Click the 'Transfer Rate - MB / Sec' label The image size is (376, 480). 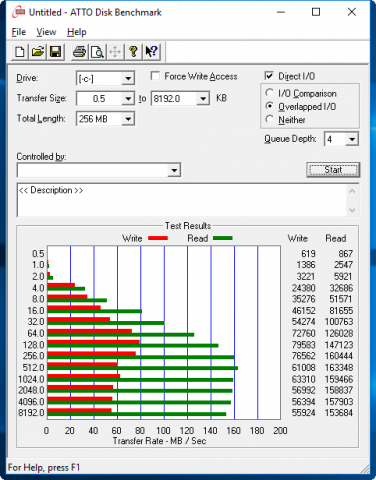(x=159, y=441)
